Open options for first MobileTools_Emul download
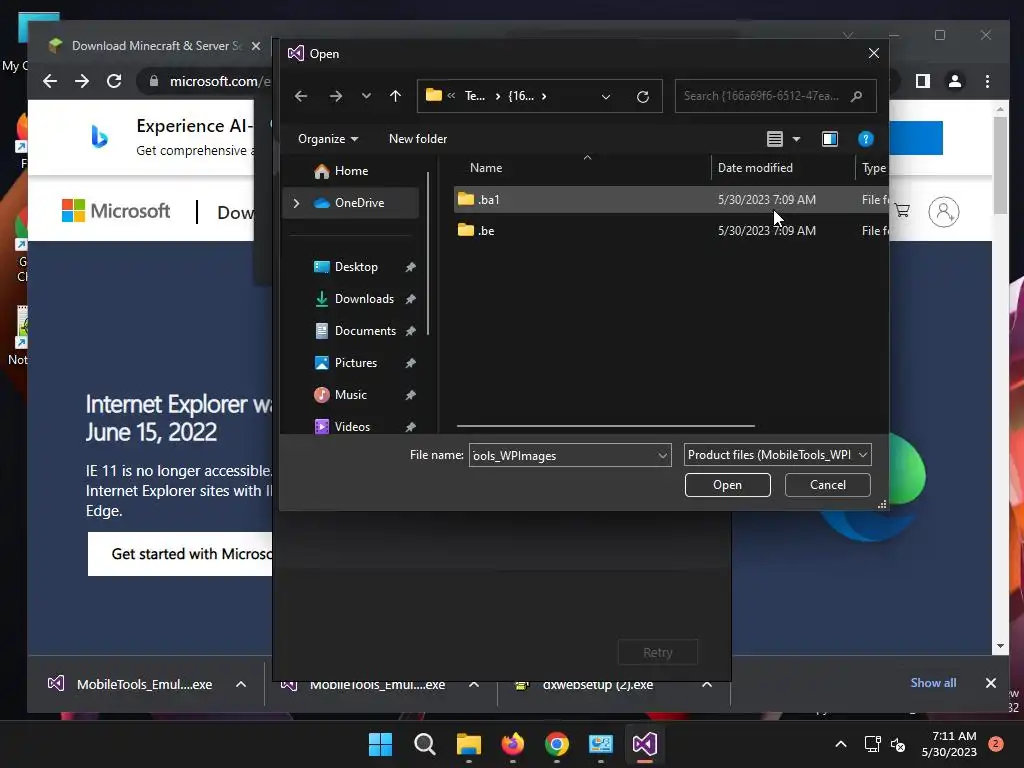Screen dimensions: 1024x768 click(x=241, y=684)
